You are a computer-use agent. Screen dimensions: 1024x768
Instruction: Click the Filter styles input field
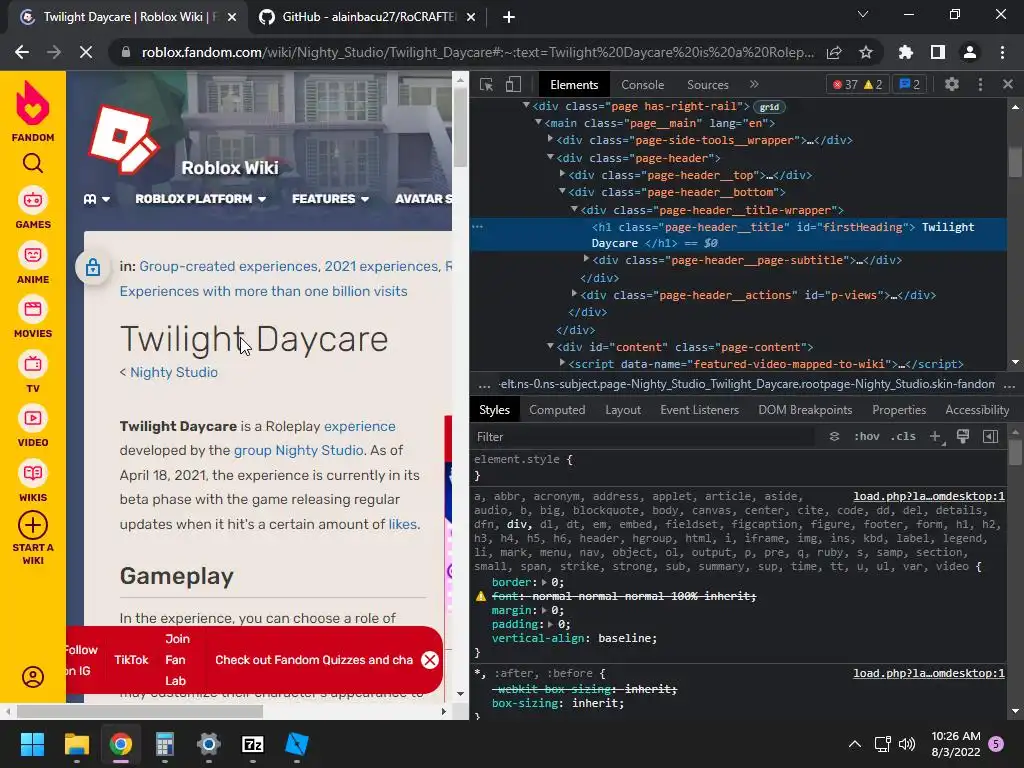pos(643,436)
